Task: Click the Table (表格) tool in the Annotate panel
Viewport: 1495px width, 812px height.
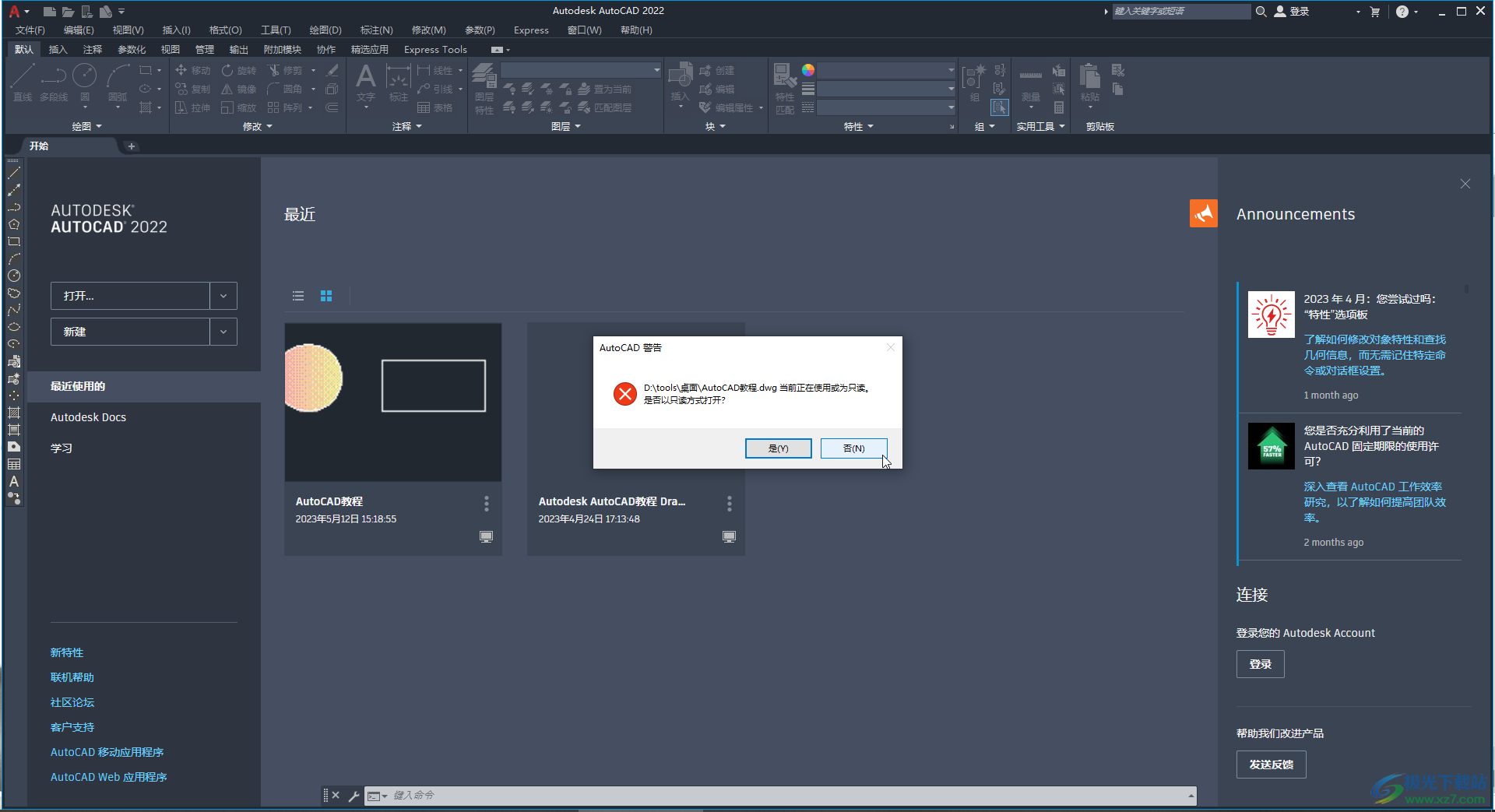Action: [x=434, y=107]
